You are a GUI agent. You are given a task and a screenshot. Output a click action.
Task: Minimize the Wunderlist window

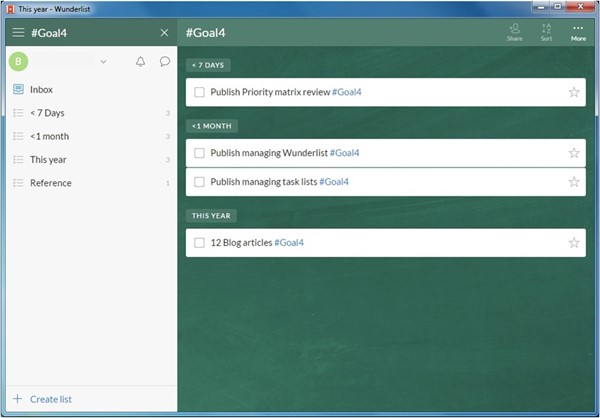click(x=541, y=7)
